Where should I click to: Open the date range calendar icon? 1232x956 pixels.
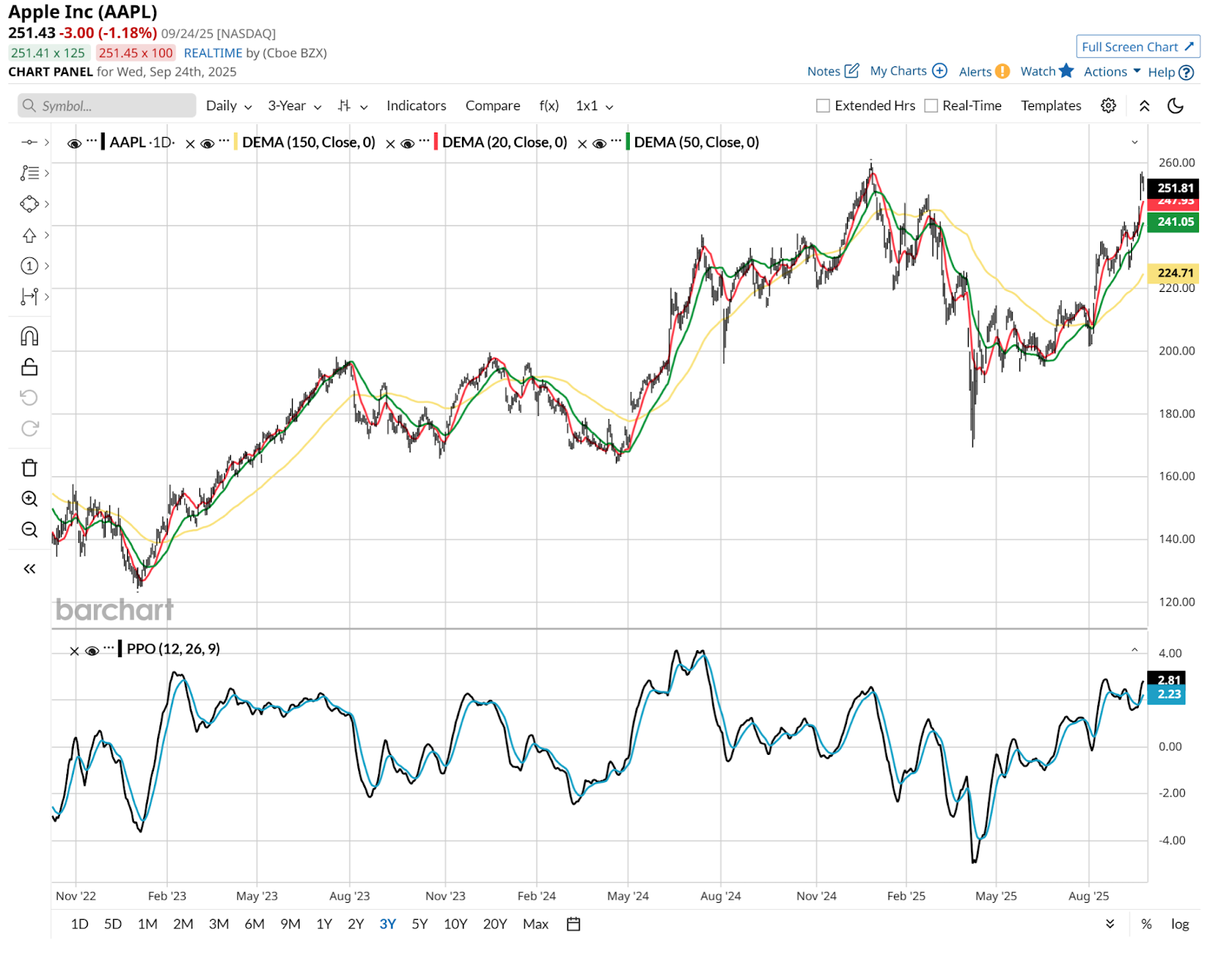pyautogui.click(x=573, y=924)
